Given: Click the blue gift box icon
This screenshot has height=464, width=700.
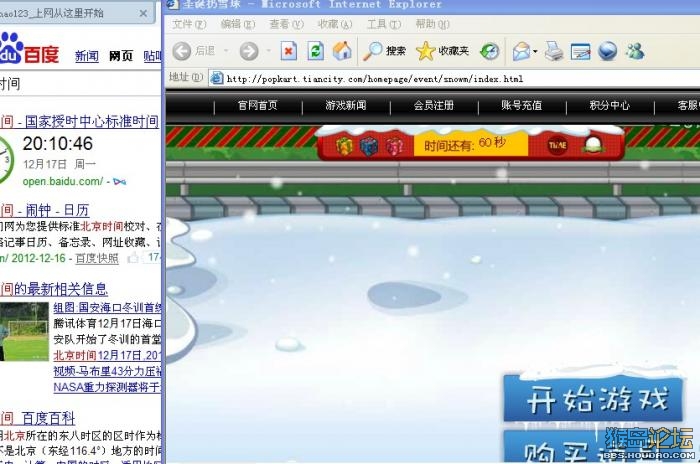Looking at the screenshot, I should pos(369,146).
